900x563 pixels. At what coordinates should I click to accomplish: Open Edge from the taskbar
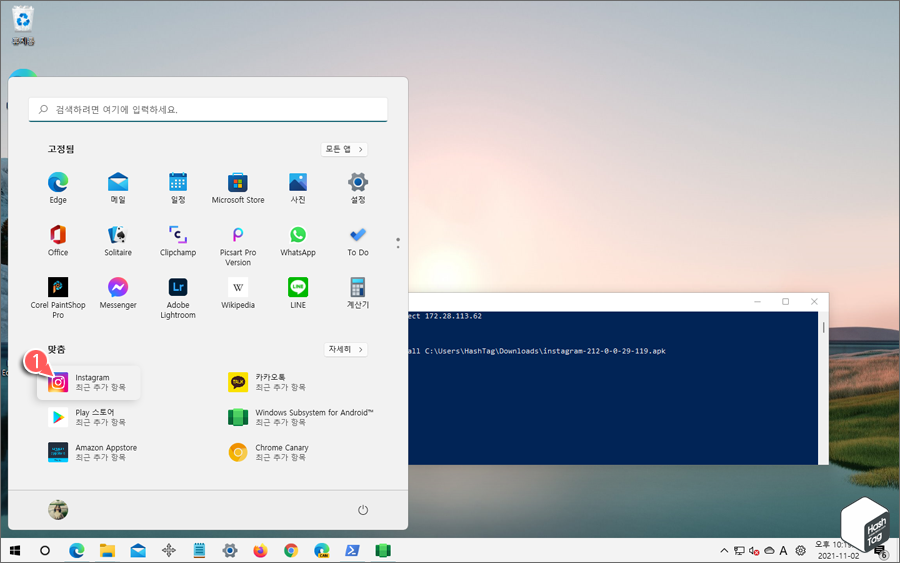(76, 551)
